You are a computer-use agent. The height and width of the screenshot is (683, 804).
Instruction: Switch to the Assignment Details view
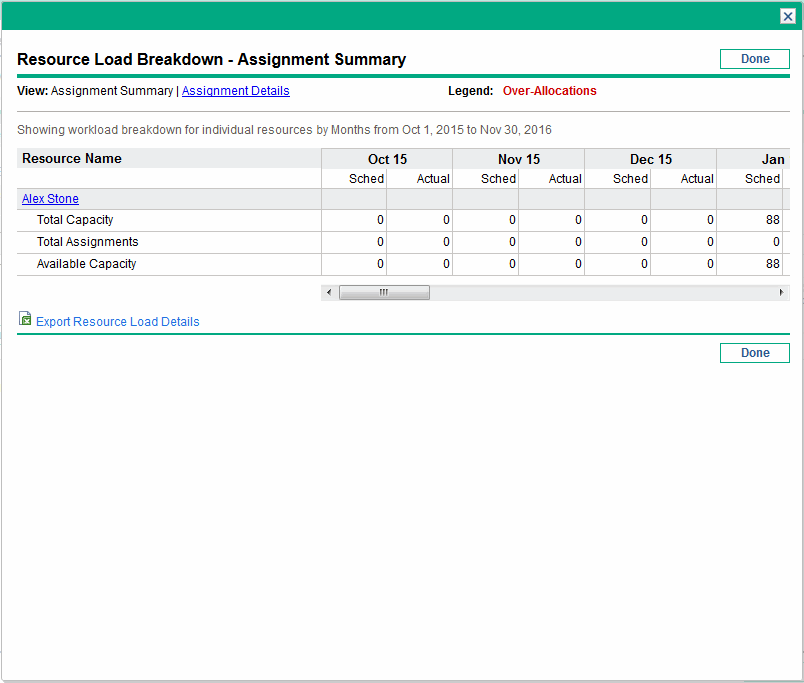[x=235, y=91]
